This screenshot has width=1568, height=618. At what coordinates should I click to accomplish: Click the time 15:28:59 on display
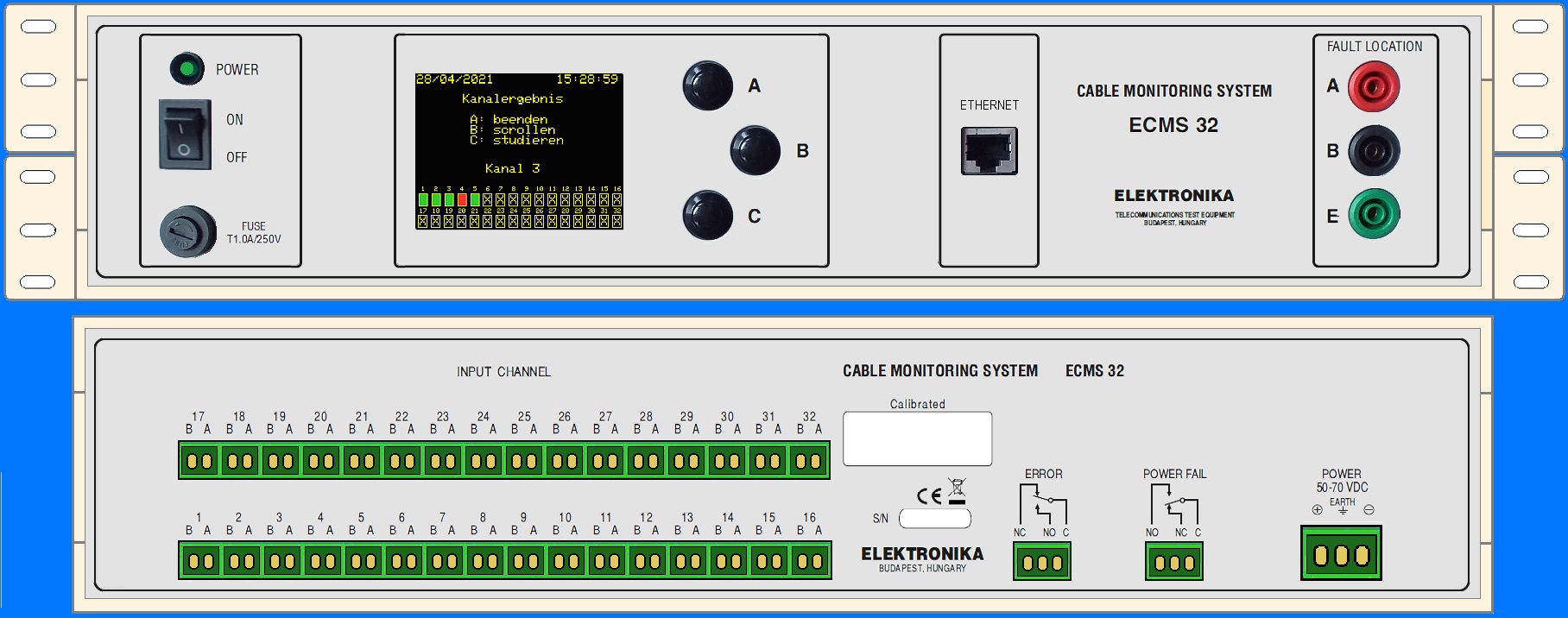(587, 79)
